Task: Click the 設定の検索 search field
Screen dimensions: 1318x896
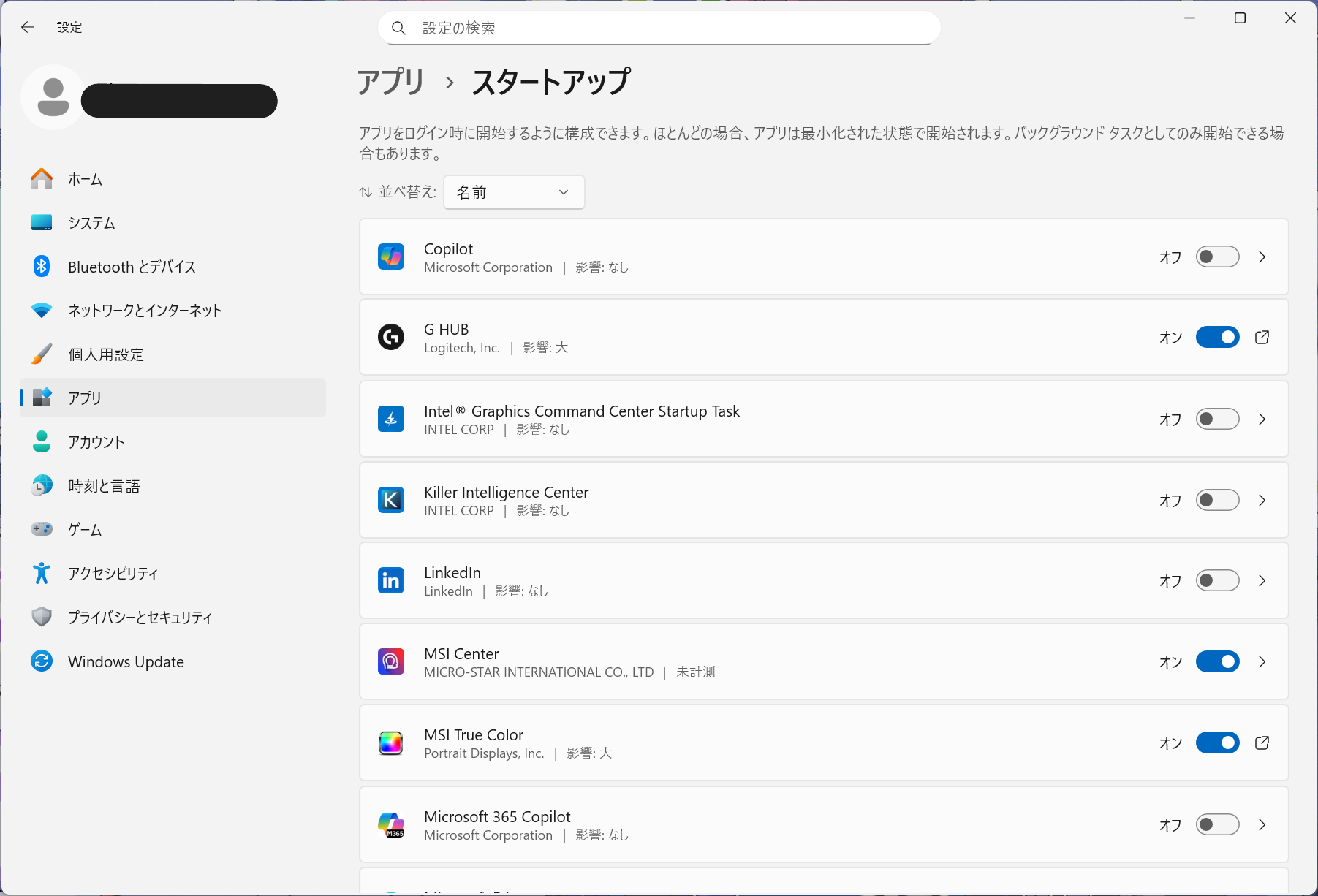Action: click(x=658, y=28)
